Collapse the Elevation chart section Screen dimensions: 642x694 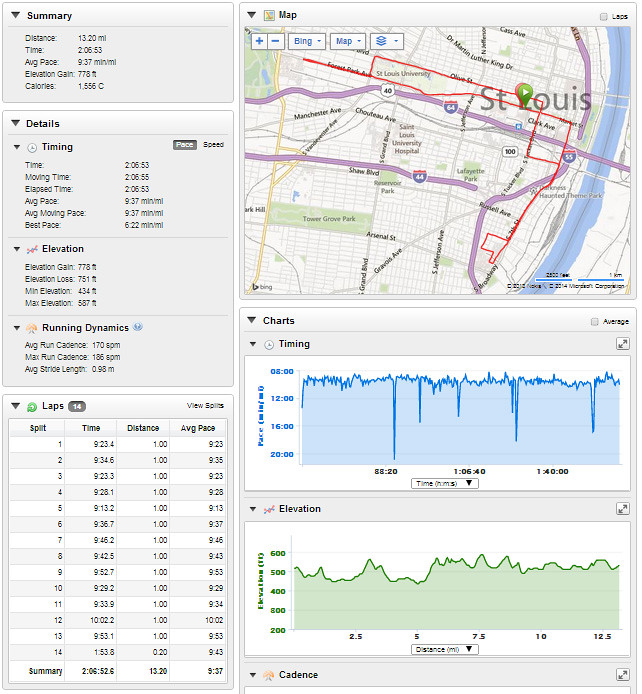click(253, 509)
